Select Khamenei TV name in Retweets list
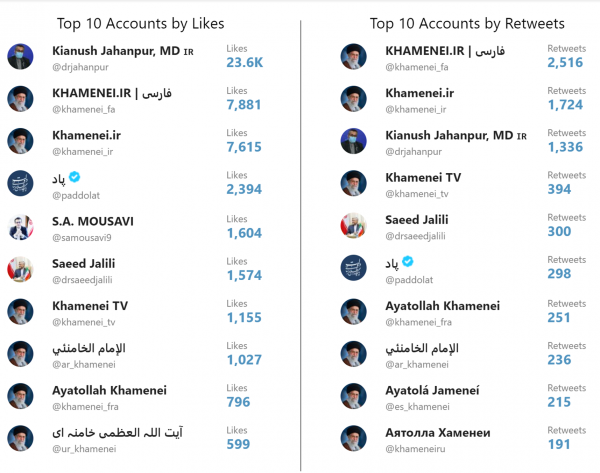 click(423, 178)
